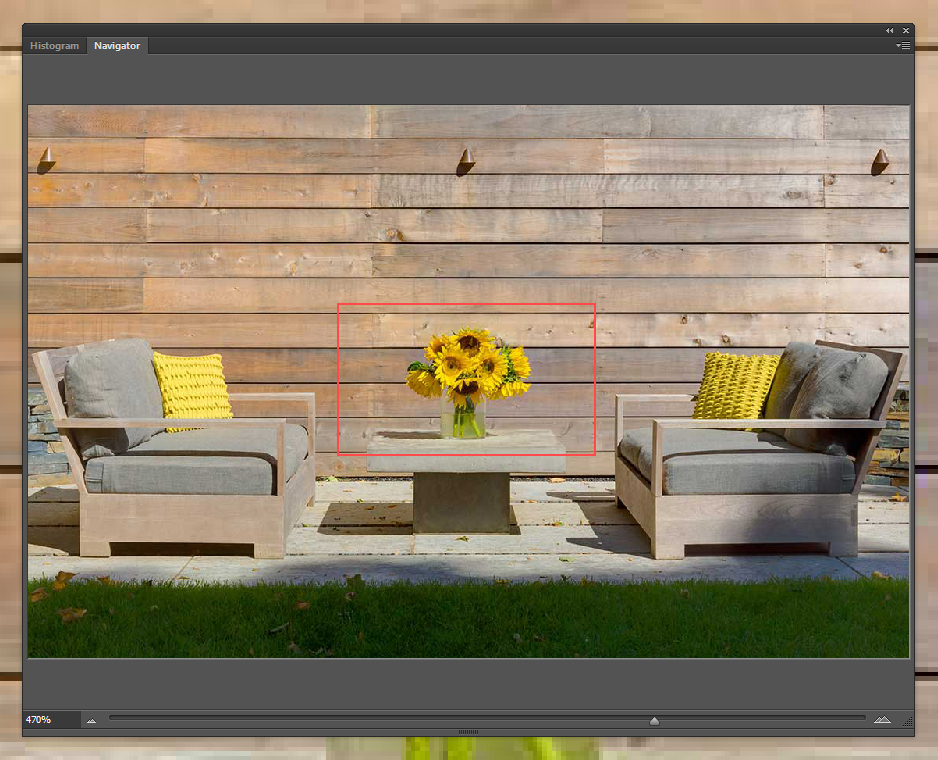Close the Navigator panel
Screen dimensions: 938x760
pyautogui.click(x=906, y=31)
